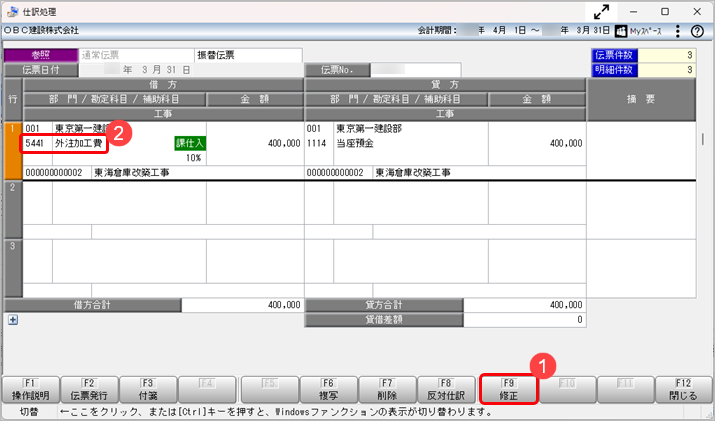The width and height of the screenshot is (715, 421).
Task: Click the 伝票件数 count value
Action: tap(667, 55)
